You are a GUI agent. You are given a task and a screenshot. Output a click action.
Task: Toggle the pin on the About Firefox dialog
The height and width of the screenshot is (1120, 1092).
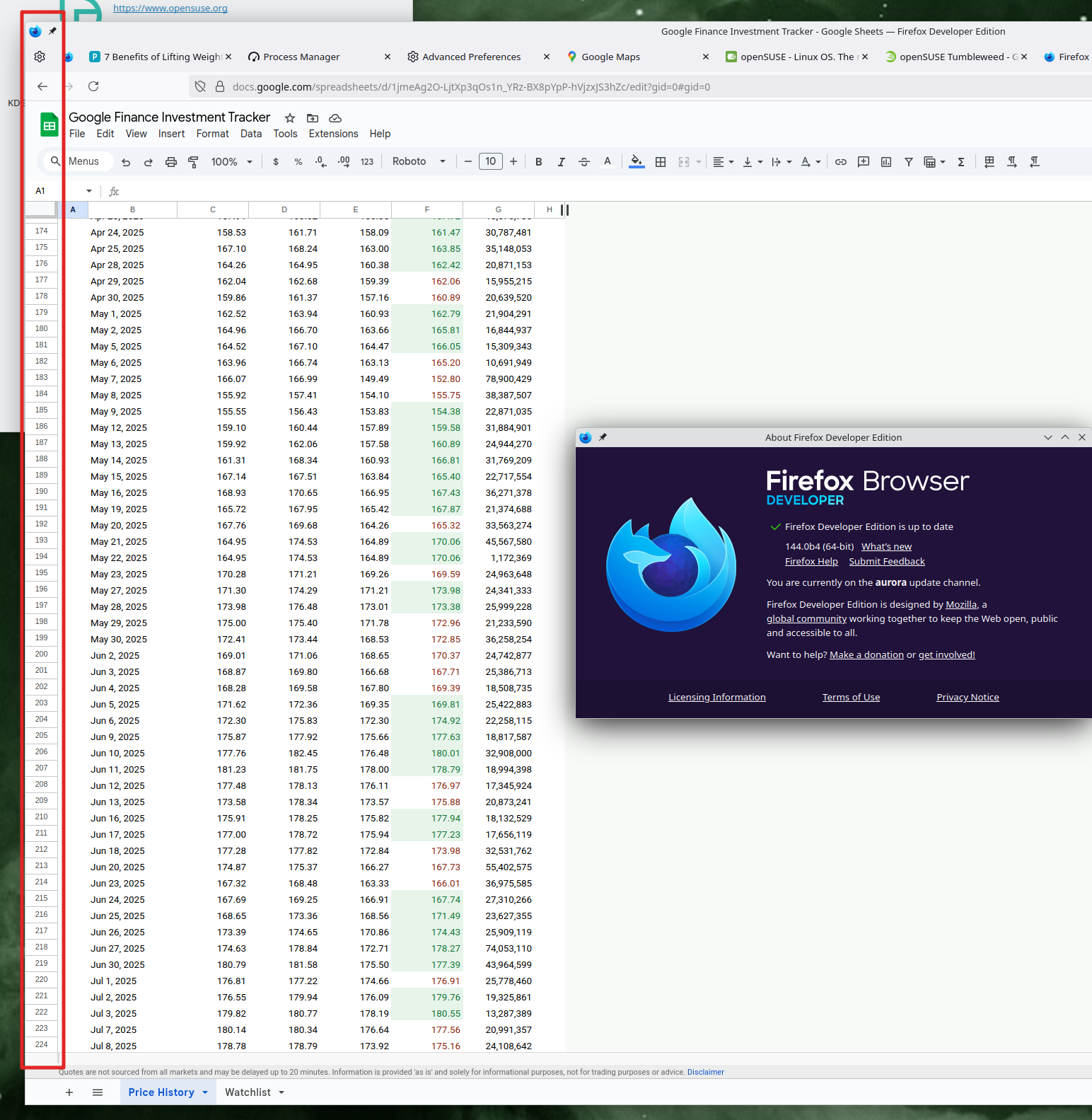click(x=603, y=437)
